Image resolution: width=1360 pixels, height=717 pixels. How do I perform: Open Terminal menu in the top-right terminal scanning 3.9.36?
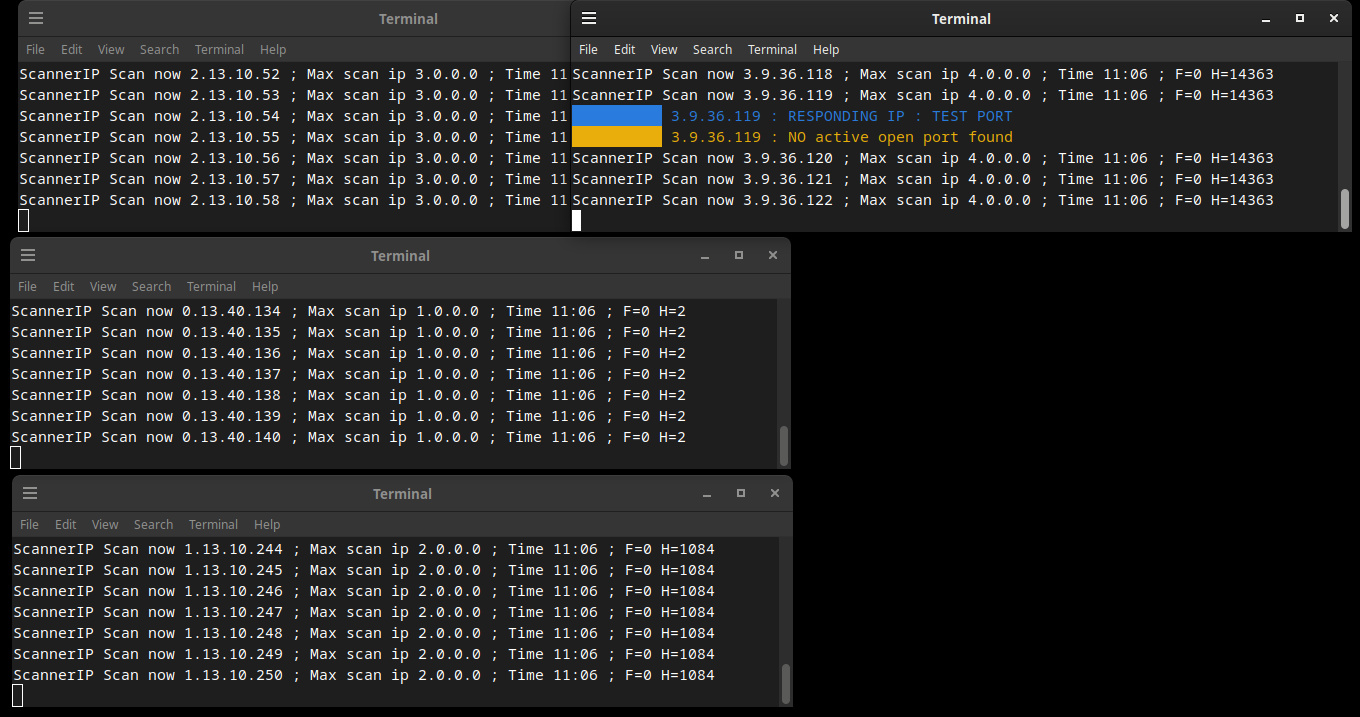tap(772, 49)
